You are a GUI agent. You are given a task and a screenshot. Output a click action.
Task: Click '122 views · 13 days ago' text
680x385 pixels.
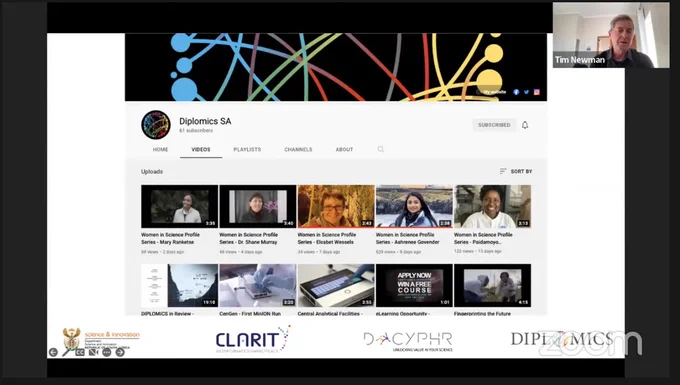click(x=478, y=252)
